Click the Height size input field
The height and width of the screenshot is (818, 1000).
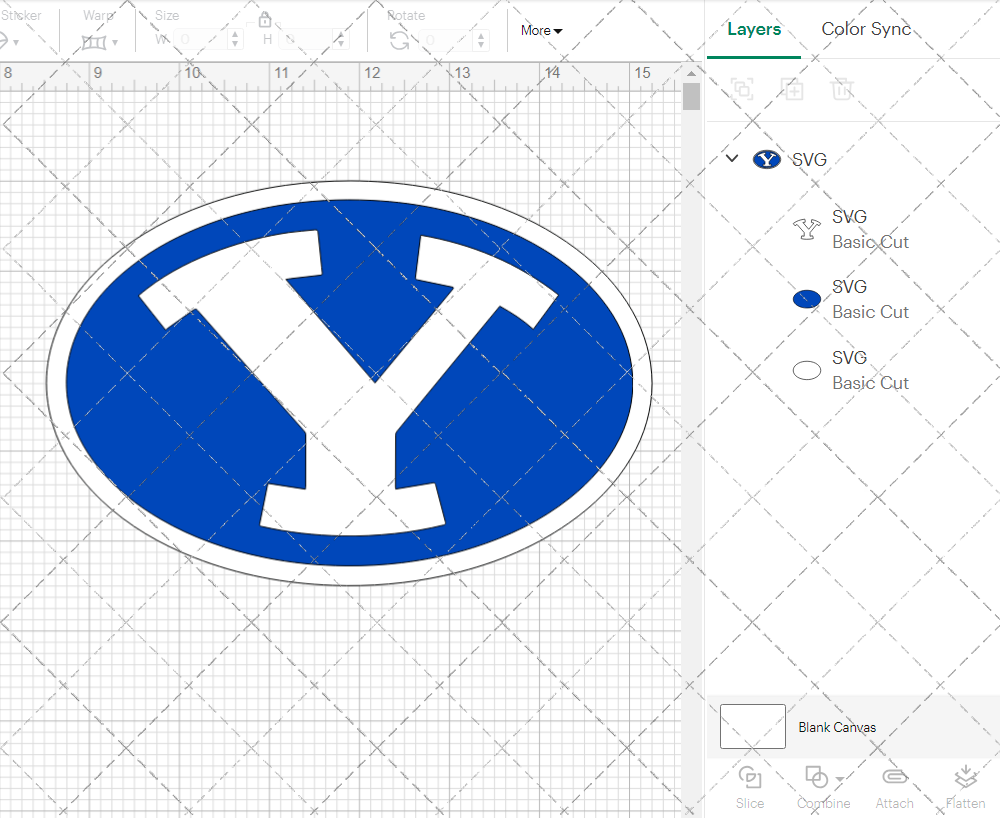(305, 40)
